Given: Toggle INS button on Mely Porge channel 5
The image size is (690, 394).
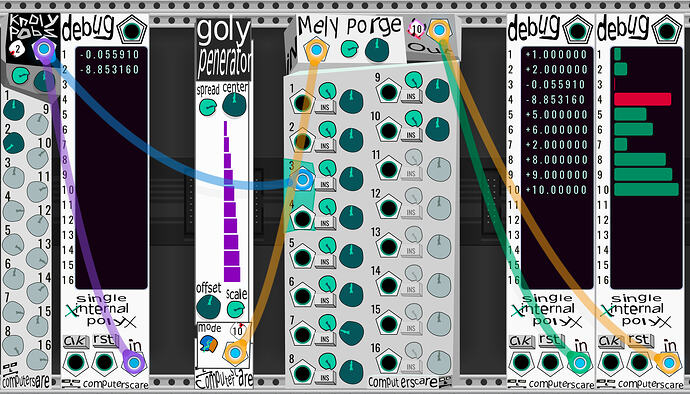Looking at the screenshot, I should pos(325,261).
